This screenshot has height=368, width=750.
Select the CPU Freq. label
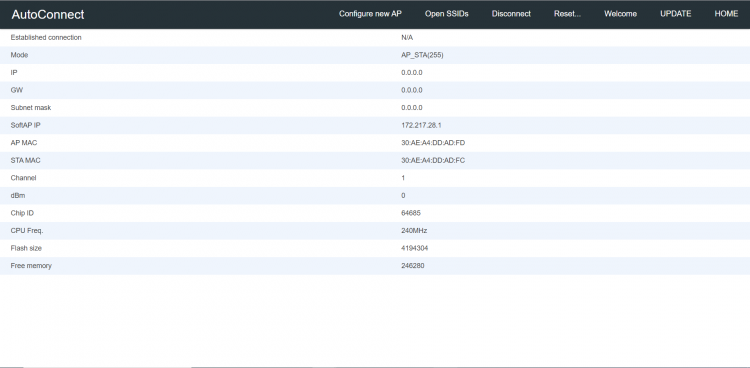pos(27,231)
